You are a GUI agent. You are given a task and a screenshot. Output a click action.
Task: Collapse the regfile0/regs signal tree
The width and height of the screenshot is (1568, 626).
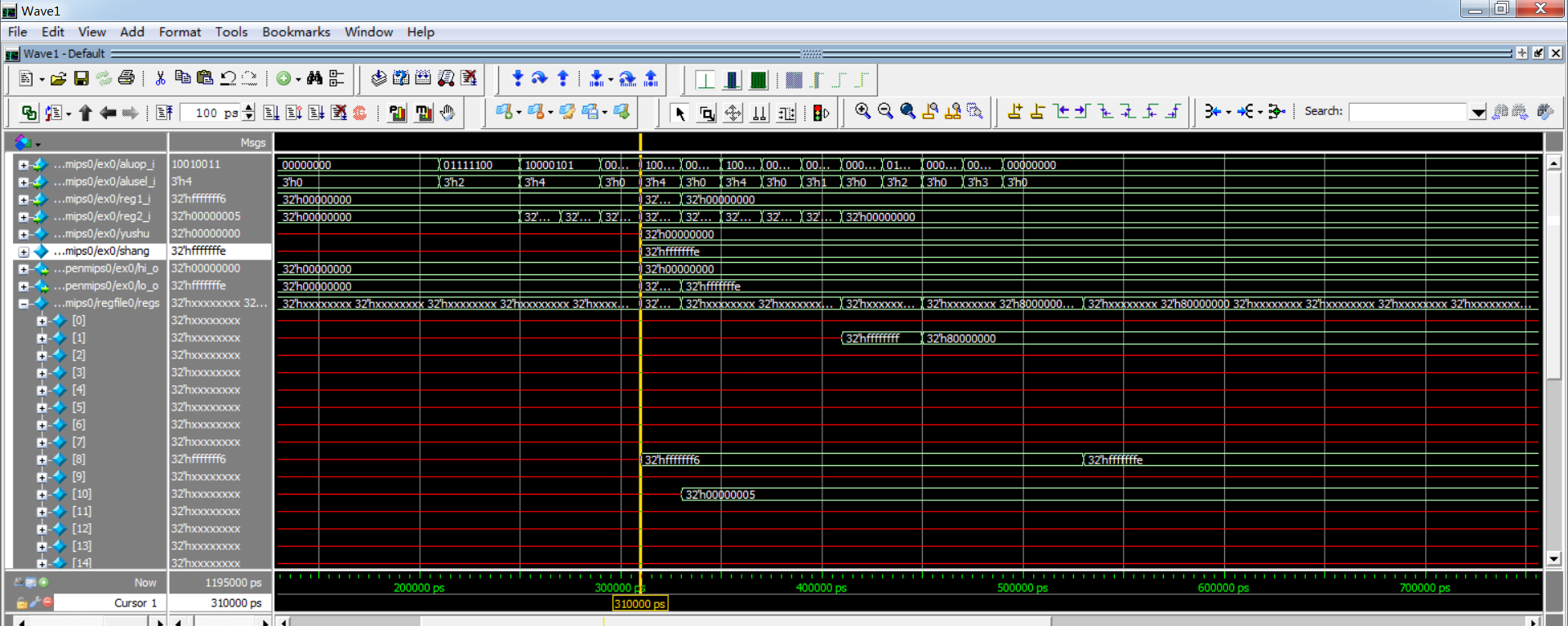pyautogui.click(x=24, y=304)
